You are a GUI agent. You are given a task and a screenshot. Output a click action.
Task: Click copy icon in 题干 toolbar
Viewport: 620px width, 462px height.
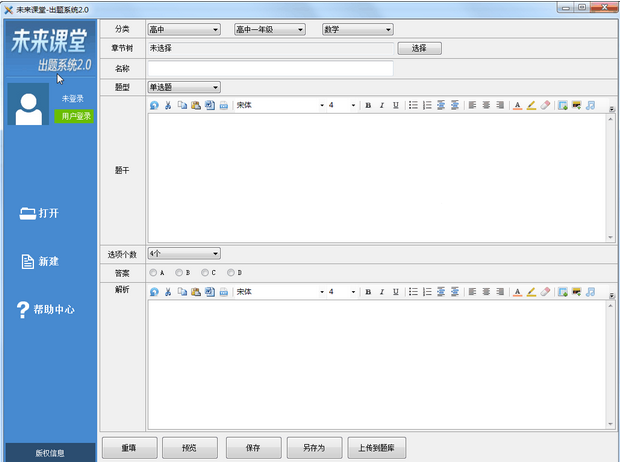(x=182, y=105)
